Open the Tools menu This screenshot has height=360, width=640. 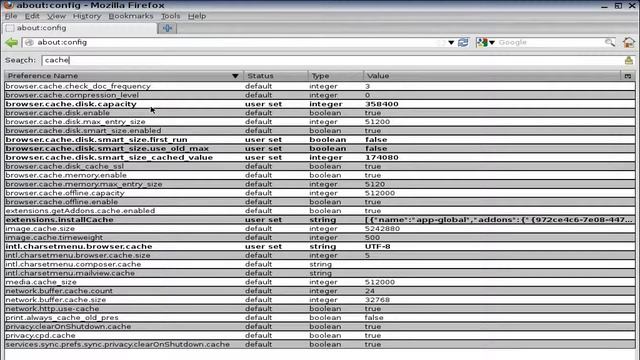click(170, 16)
